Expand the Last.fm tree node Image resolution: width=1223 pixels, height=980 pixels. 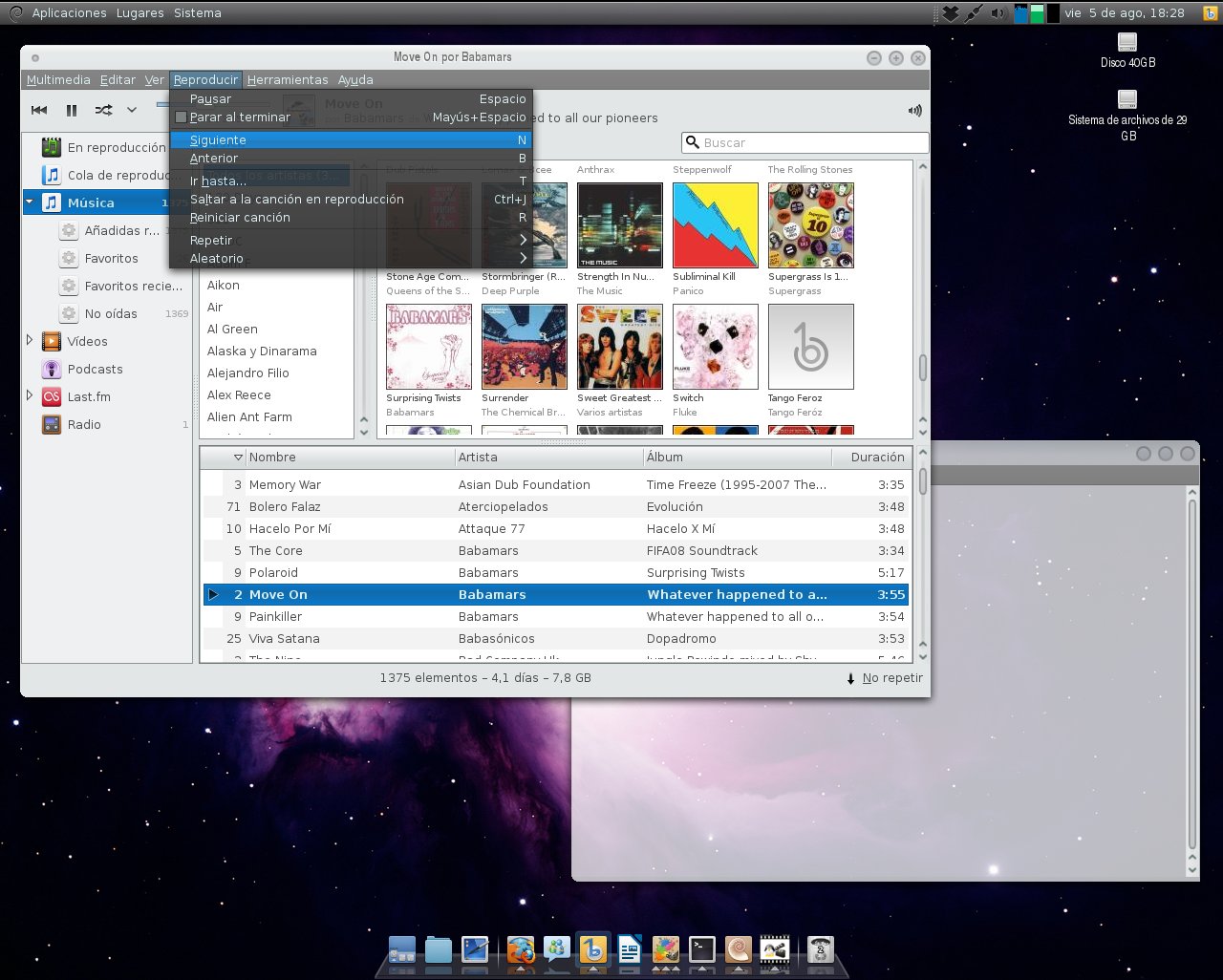30,396
